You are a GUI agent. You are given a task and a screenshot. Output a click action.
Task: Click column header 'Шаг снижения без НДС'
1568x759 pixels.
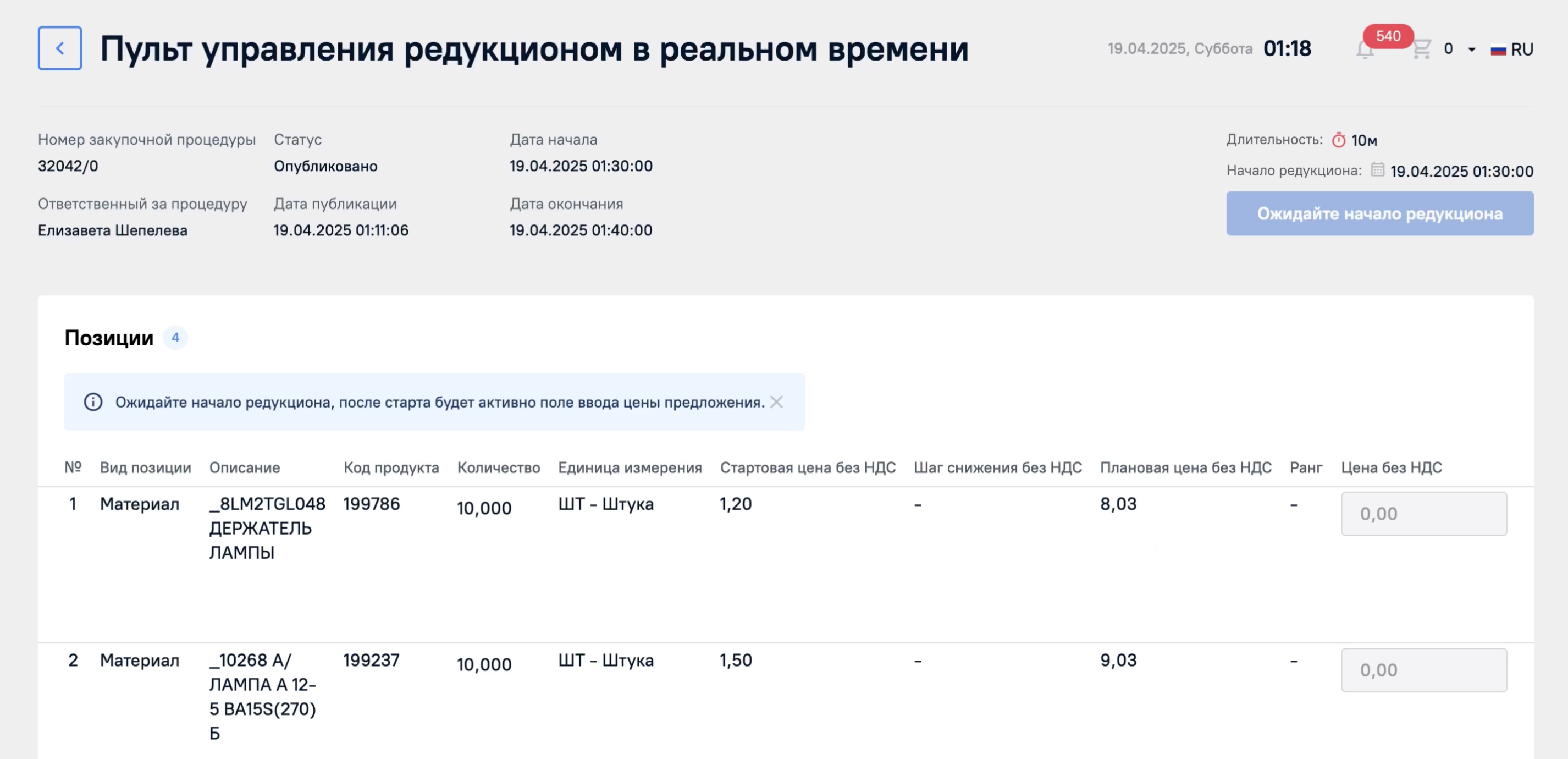(998, 467)
